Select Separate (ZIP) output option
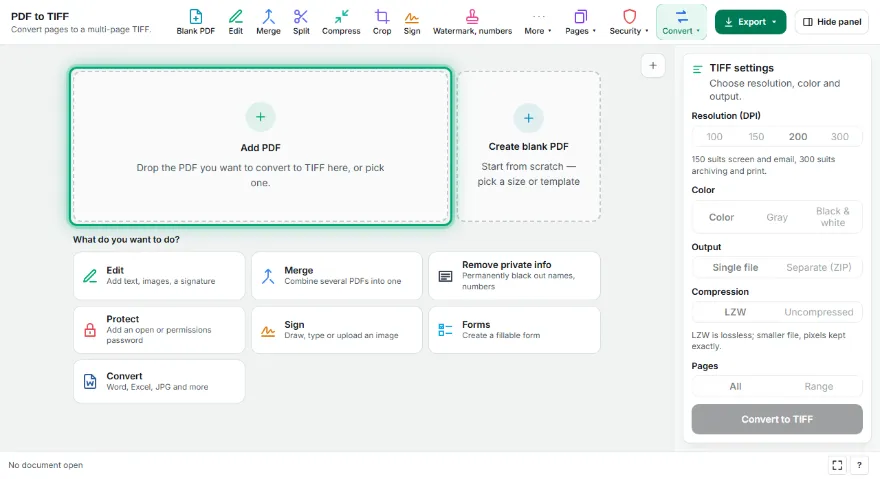 [818, 267]
